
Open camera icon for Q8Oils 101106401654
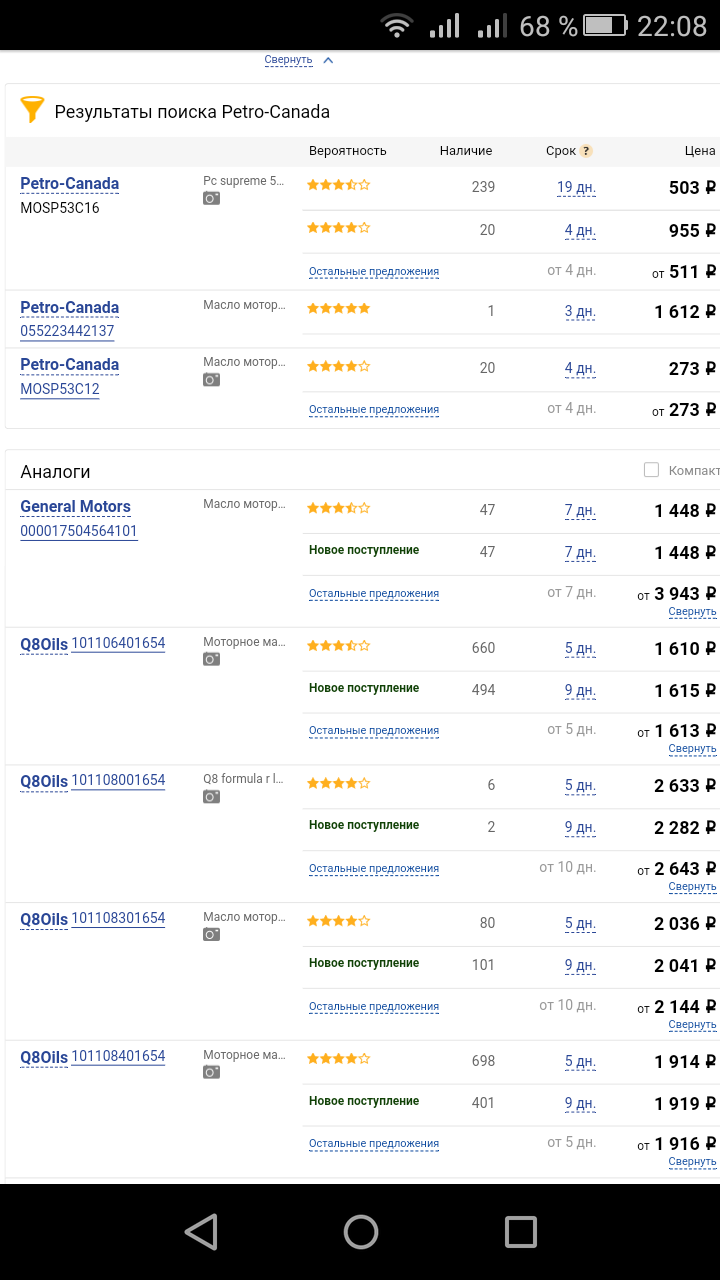pos(211,659)
